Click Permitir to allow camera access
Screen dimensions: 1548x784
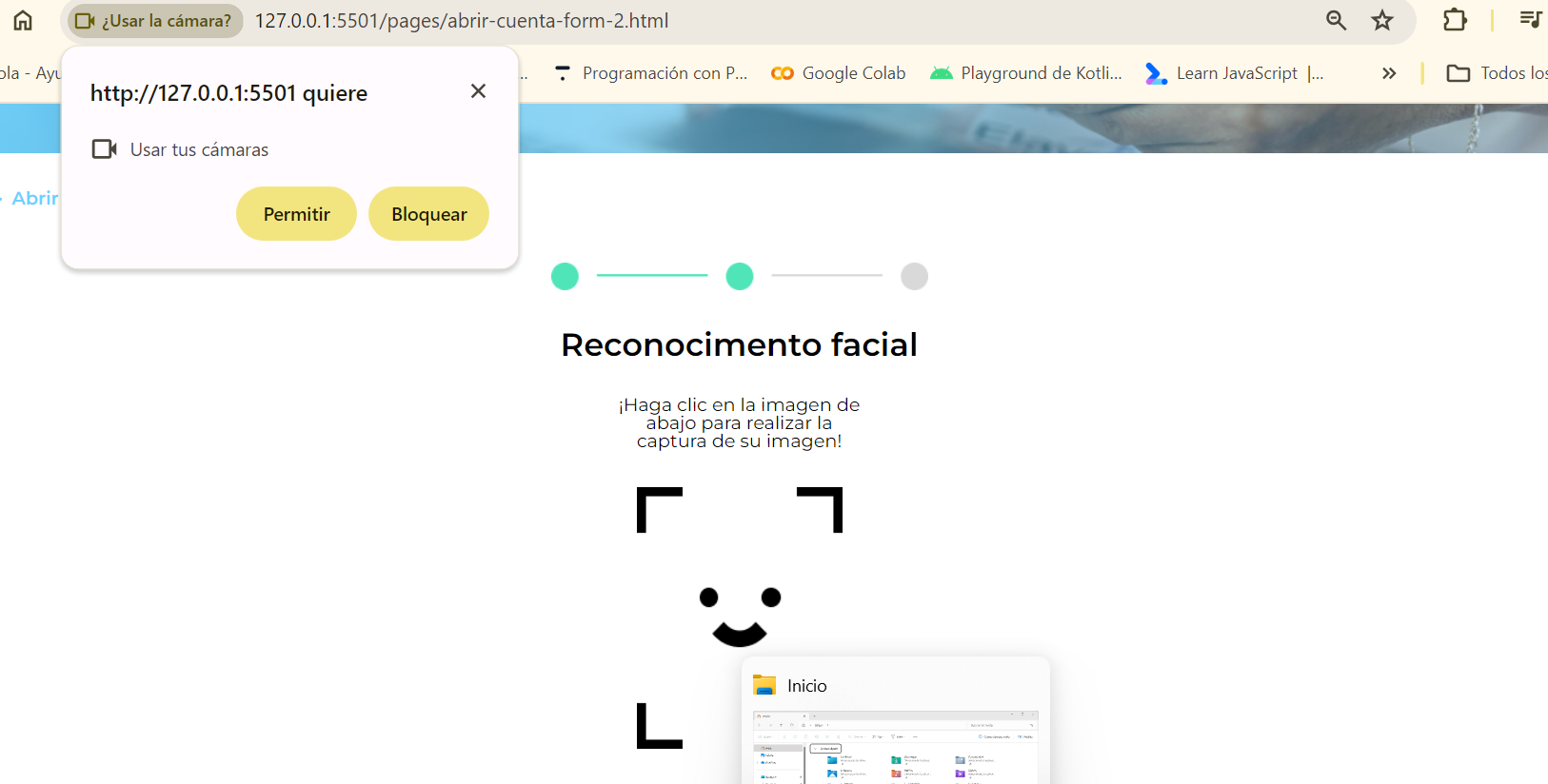pos(296,214)
